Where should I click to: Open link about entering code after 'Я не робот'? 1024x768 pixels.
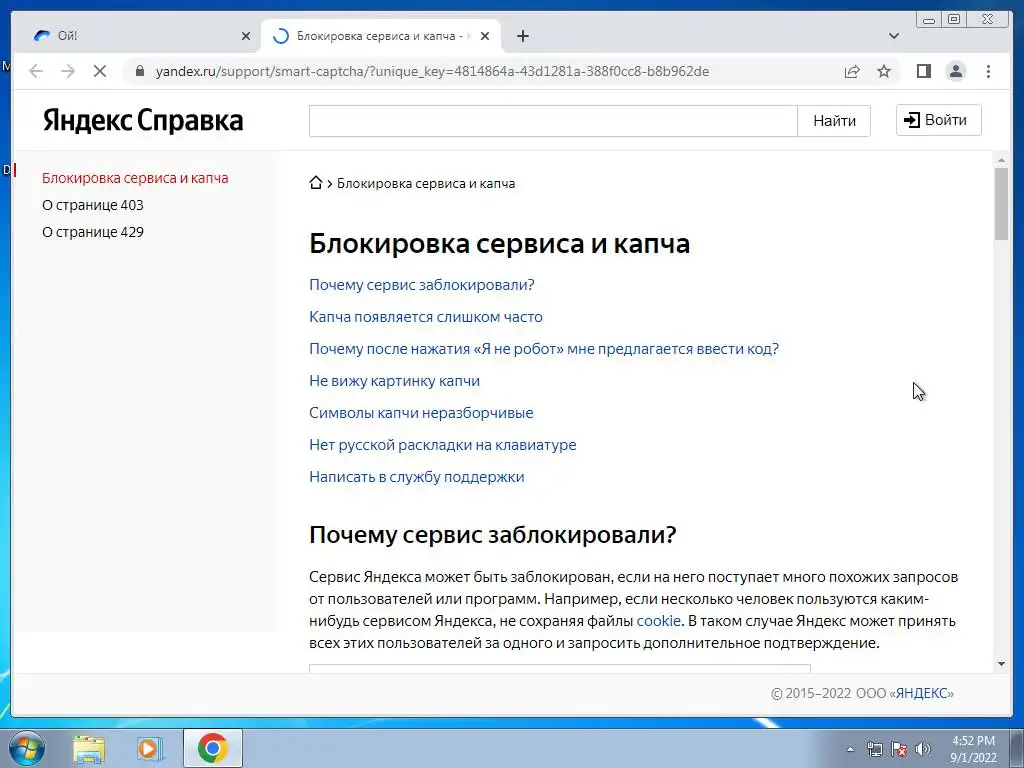(544, 349)
